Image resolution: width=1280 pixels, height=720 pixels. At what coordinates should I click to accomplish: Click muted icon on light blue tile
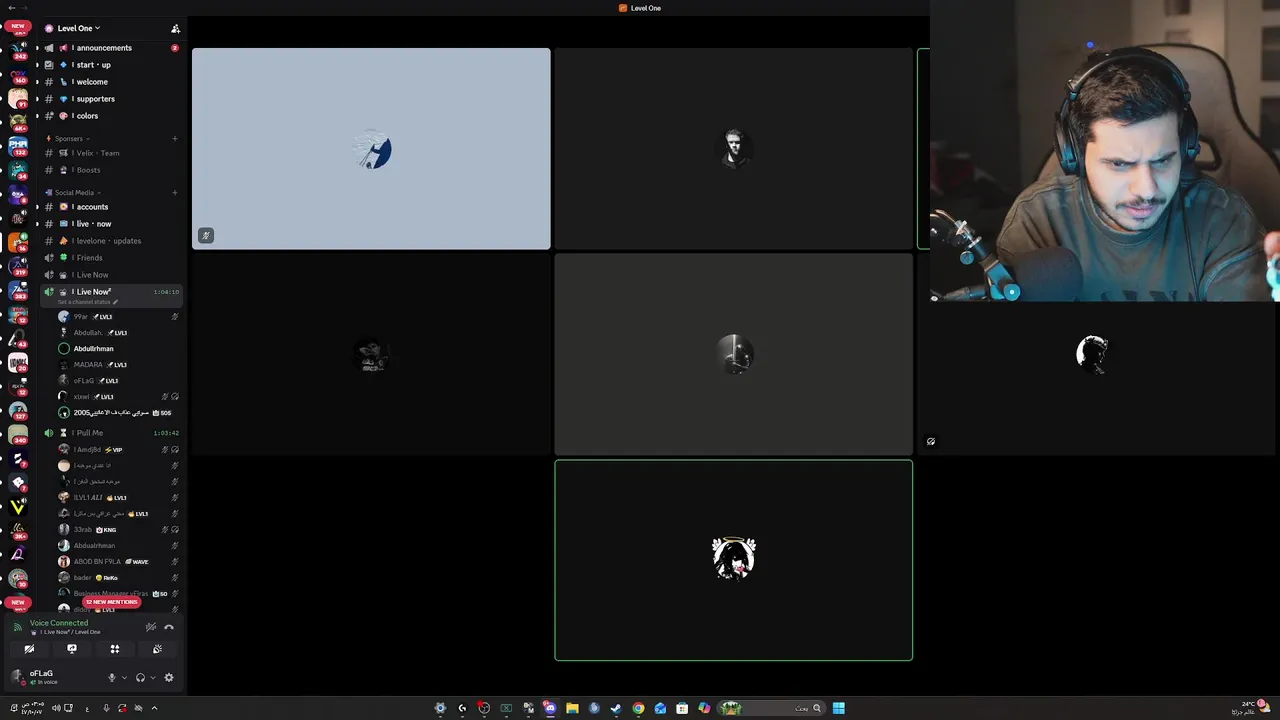tap(205, 236)
